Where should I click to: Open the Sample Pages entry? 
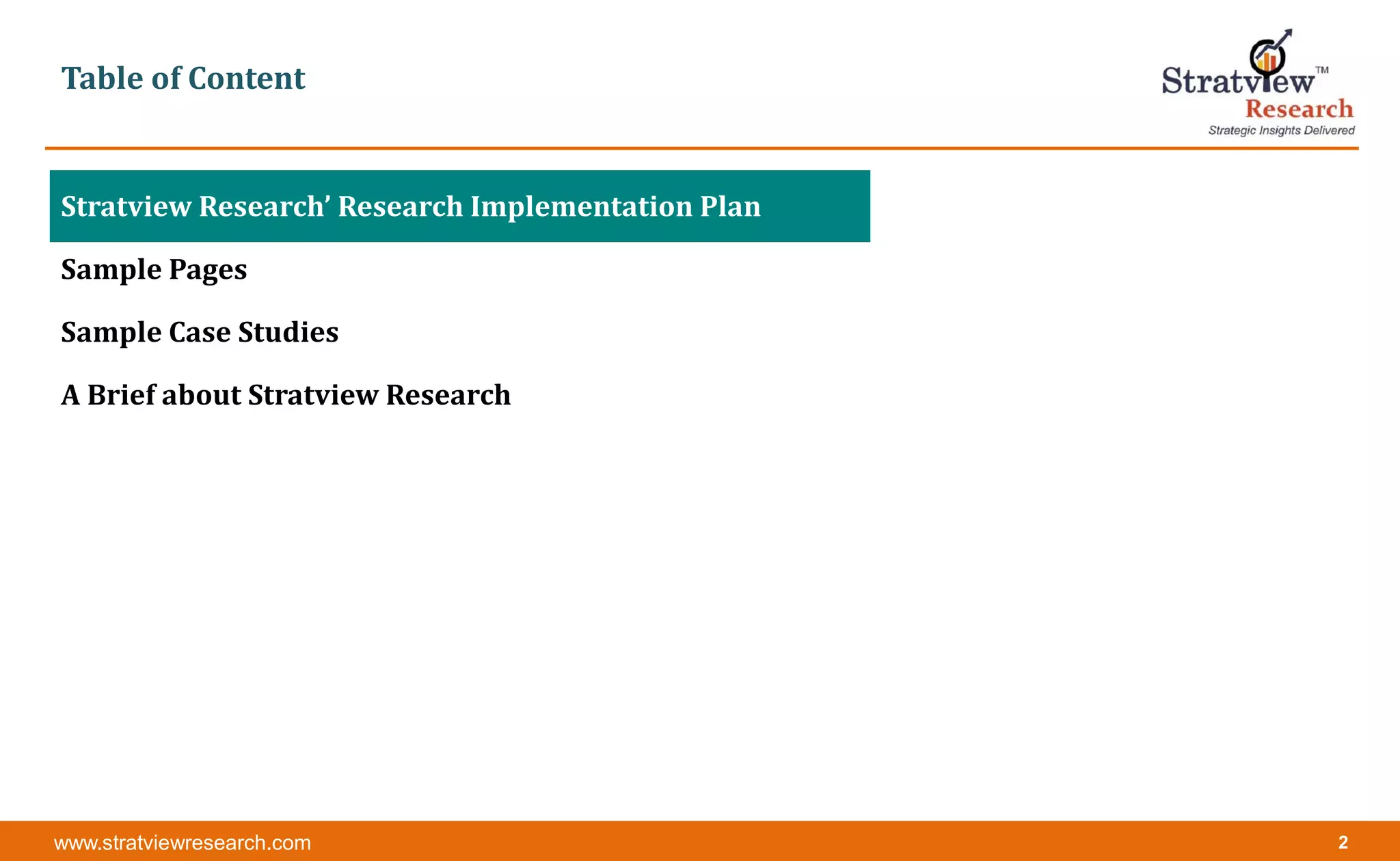pos(154,270)
